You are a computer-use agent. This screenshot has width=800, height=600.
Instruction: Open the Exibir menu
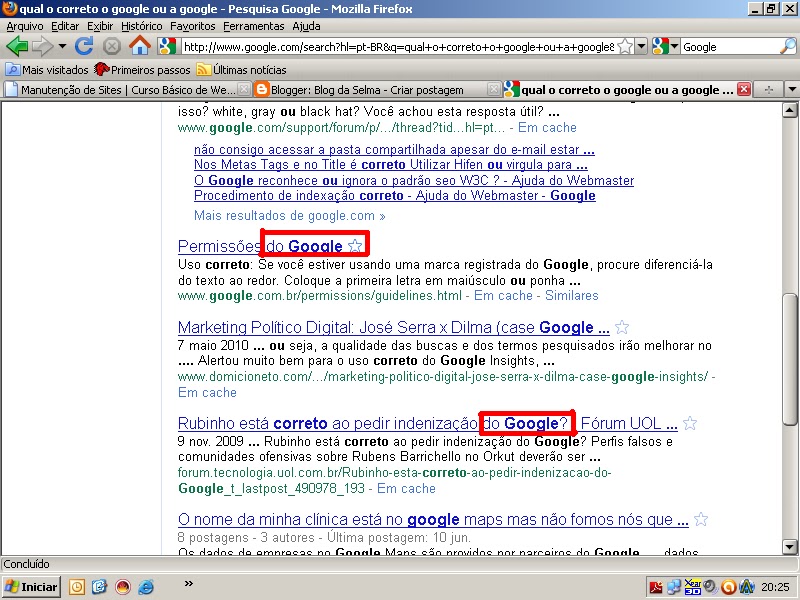(x=100, y=26)
